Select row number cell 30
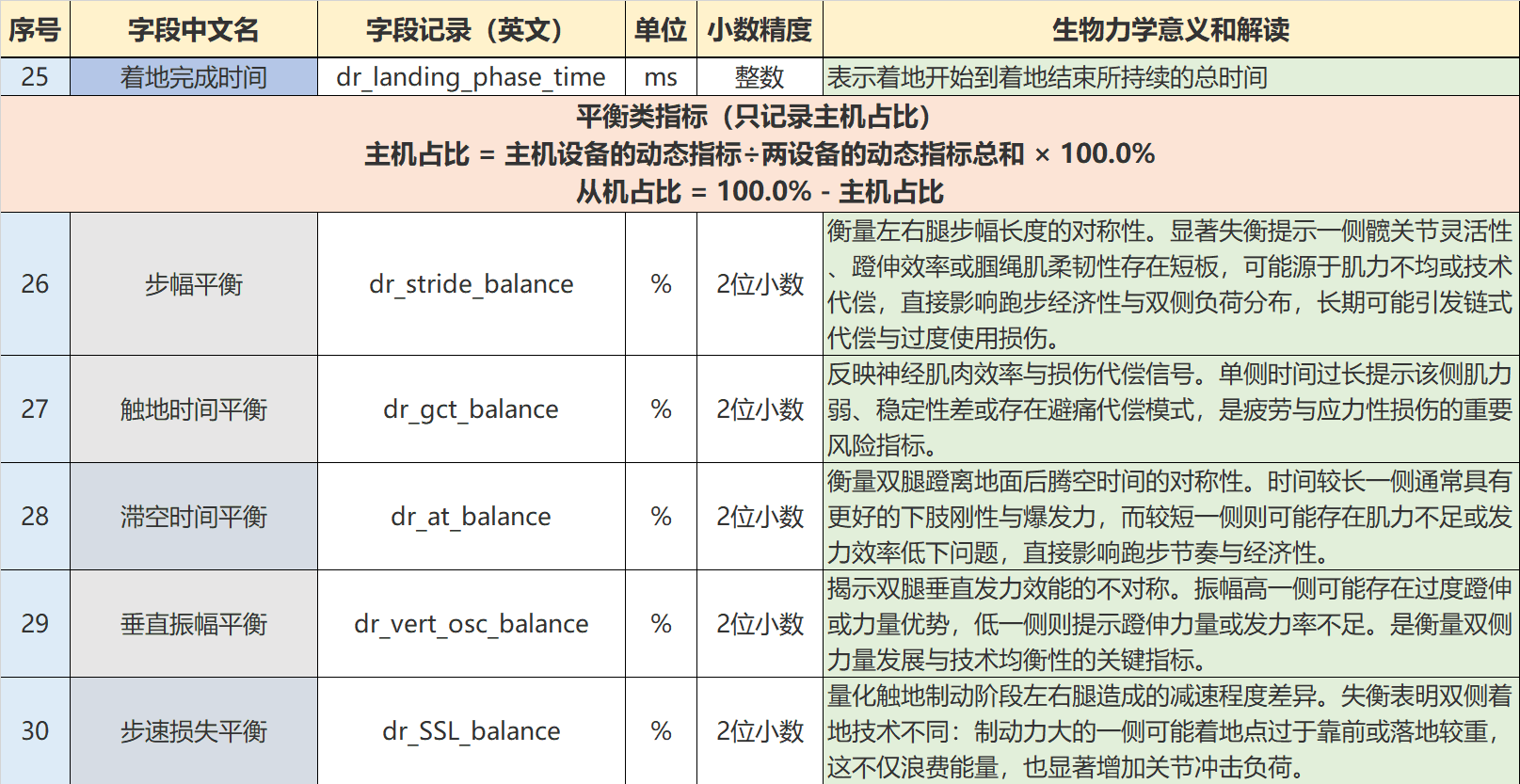This screenshot has width=1520, height=784. point(35,731)
